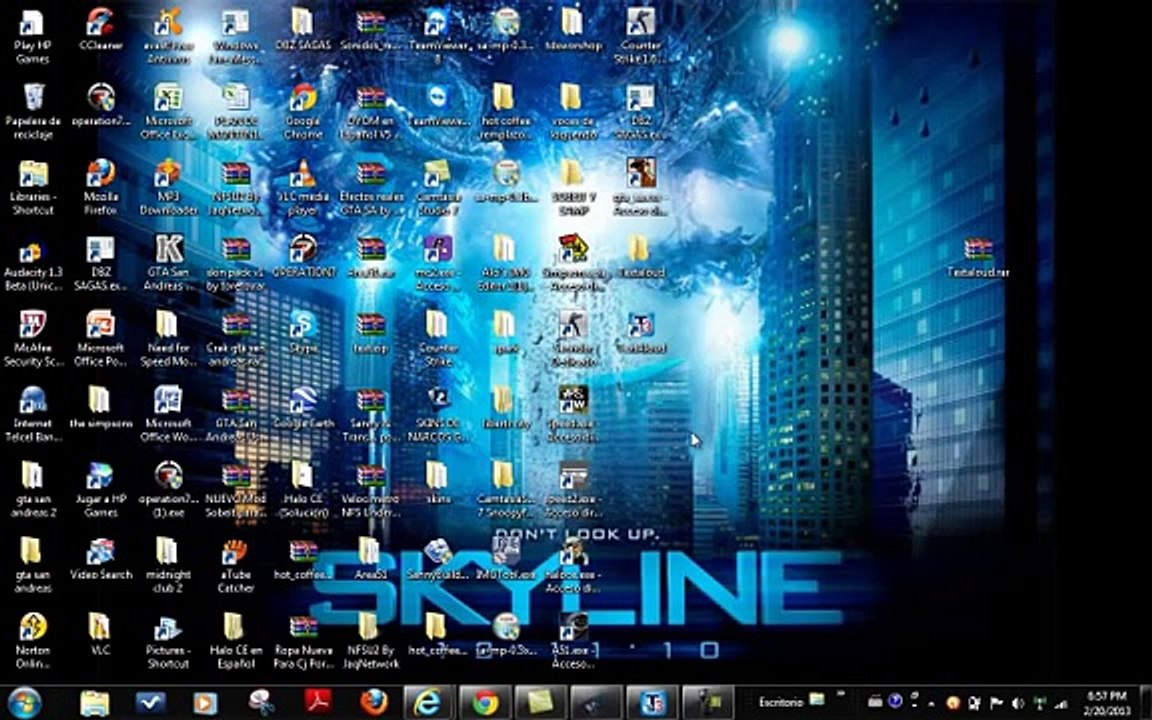Select the 'hot coffee remplazo' folder

pyautogui.click(x=505, y=112)
